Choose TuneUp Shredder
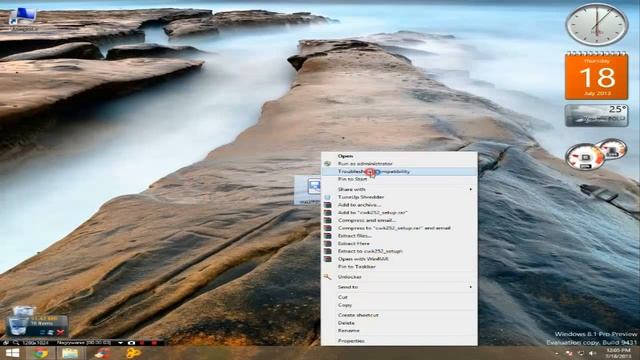 click(399, 197)
